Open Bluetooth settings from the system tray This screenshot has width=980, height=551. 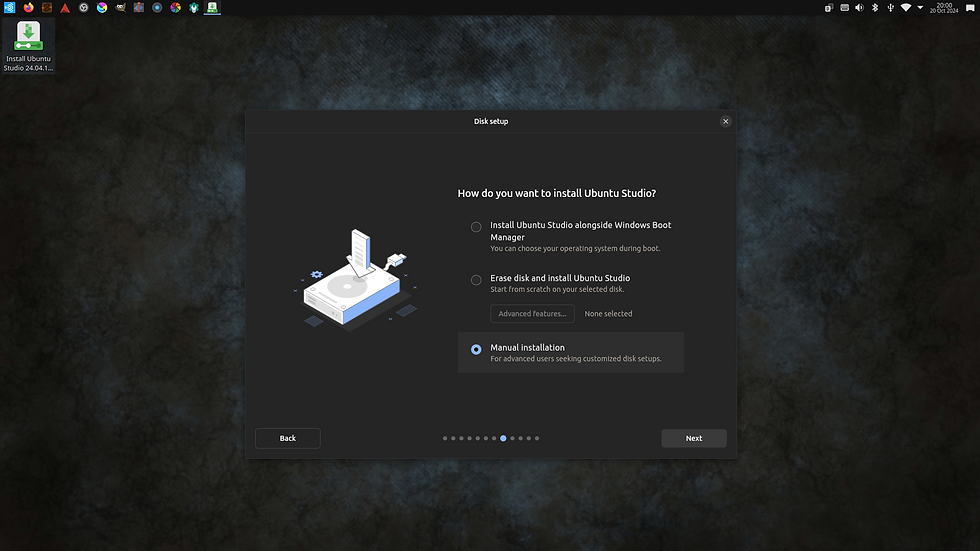875,7
